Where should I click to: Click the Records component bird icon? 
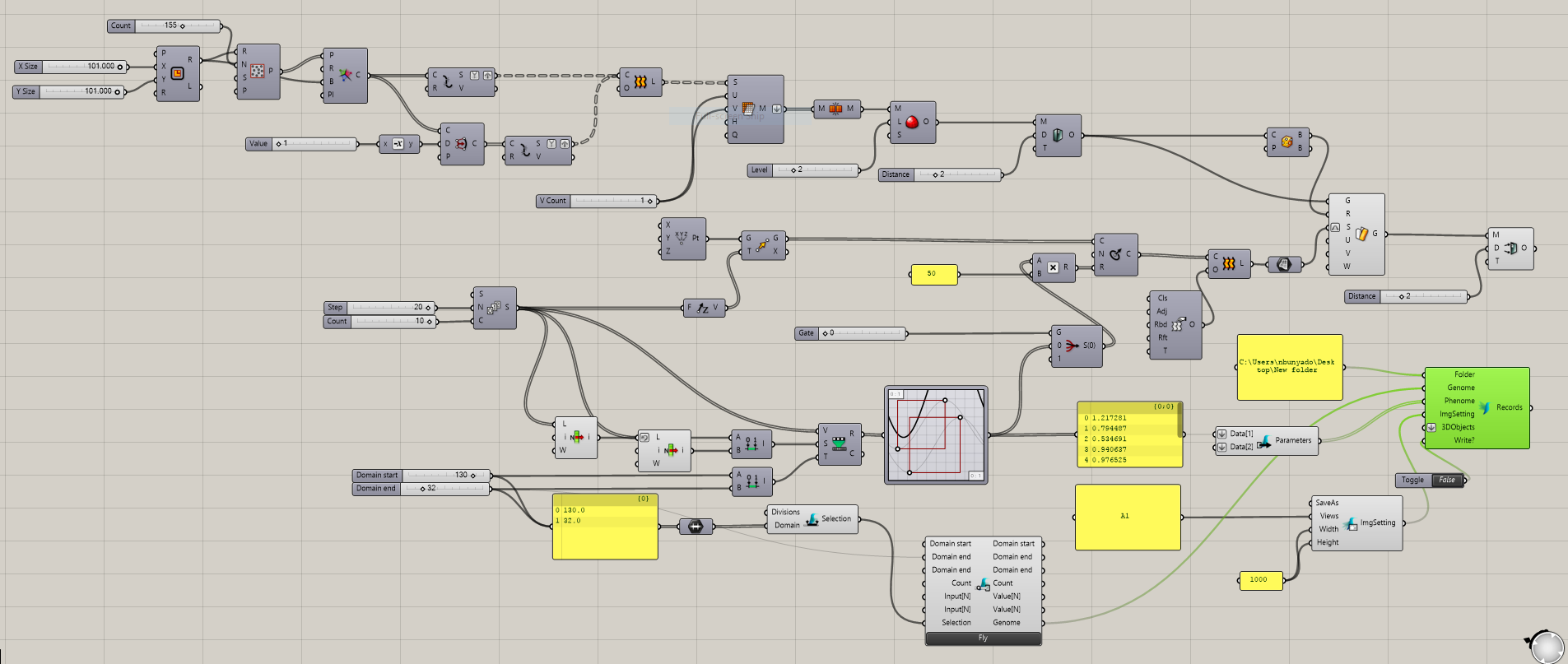[1485, 407]
